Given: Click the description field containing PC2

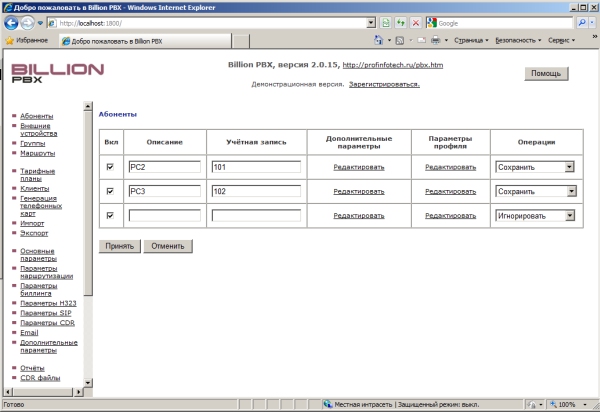Looking at the screenshot, I should 165,167.
